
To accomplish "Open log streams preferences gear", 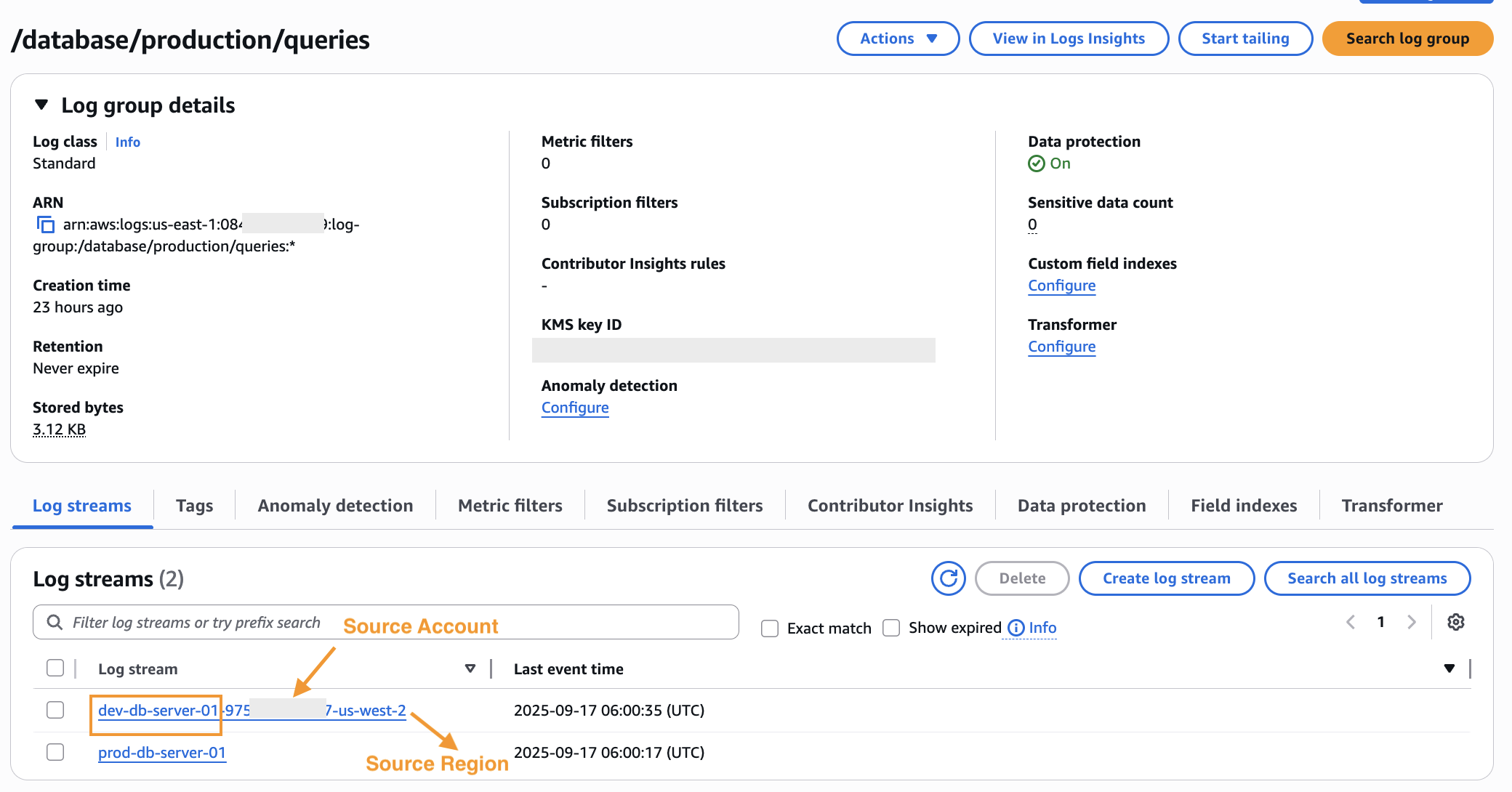I will pyautogui.click(x=1456, y=622).
